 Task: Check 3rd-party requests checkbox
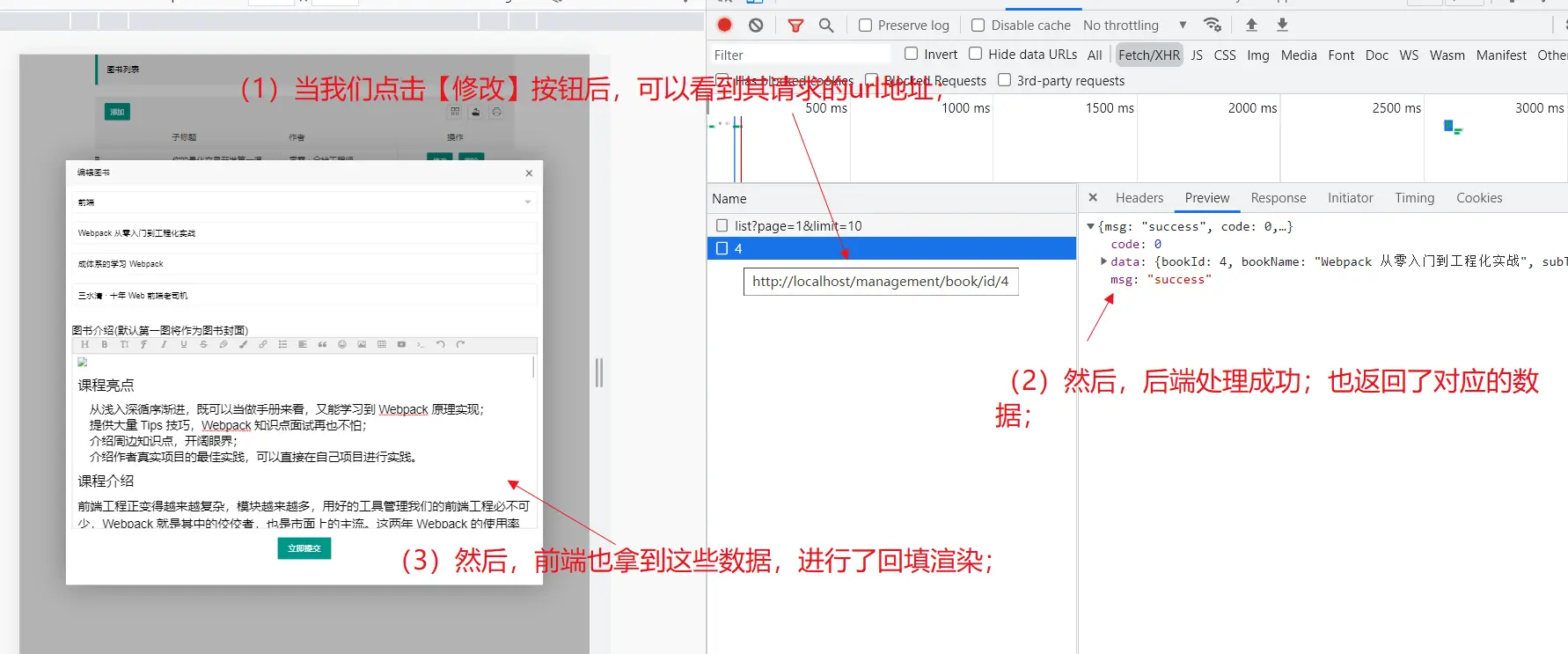point(1004,80)
